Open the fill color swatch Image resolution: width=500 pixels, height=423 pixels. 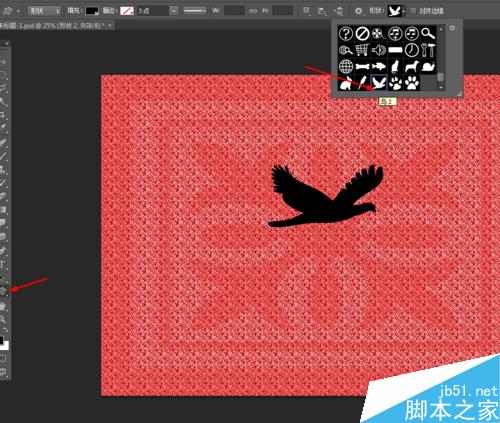pos(92,11)
